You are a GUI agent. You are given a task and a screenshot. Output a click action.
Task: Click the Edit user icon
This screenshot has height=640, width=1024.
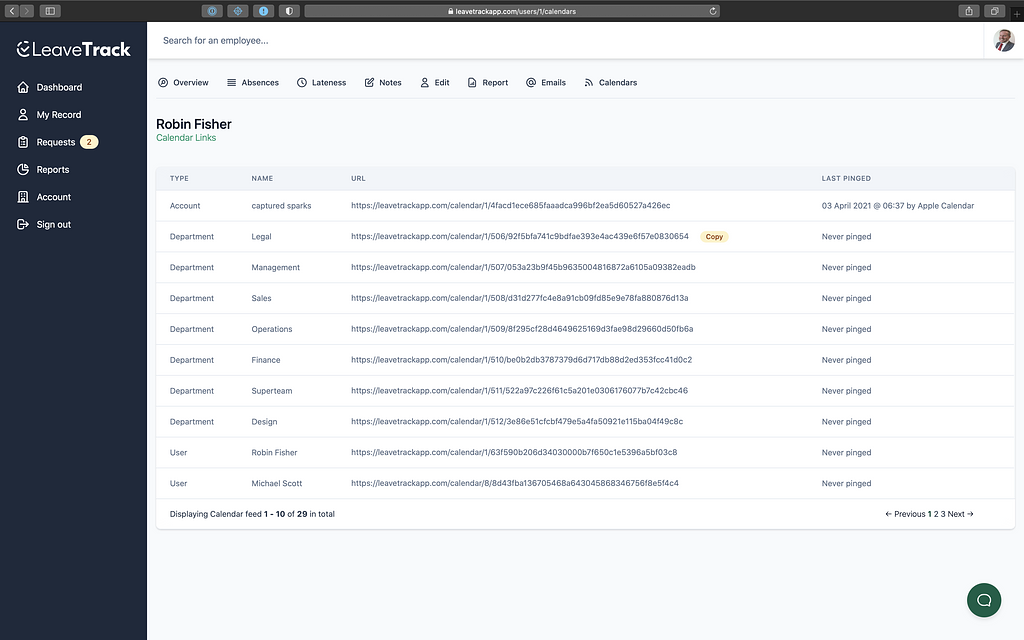point(424,82)
